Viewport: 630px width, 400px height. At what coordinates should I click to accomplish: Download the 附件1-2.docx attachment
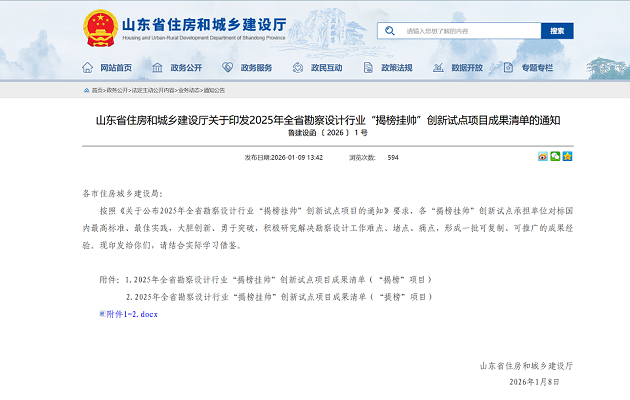tap(131, 313)
